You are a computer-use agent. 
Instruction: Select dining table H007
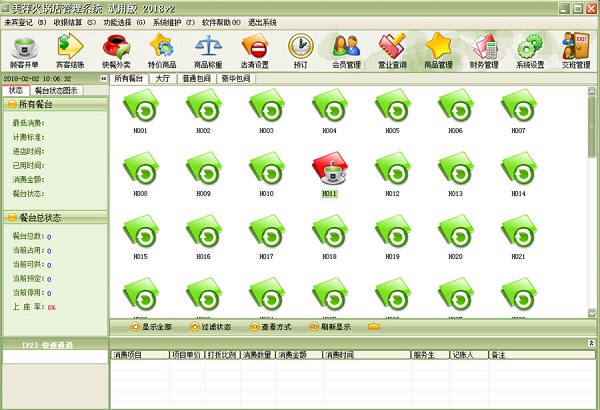pos(518,111)
